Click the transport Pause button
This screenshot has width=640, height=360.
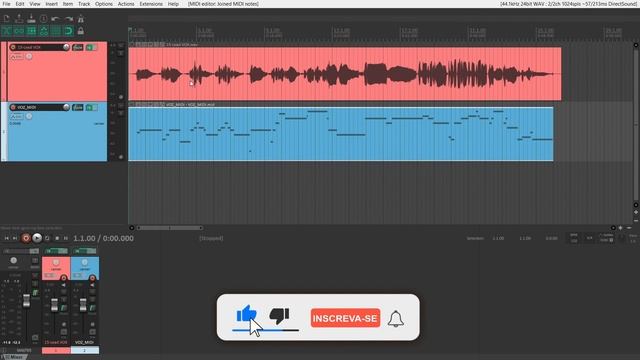click(65, 238)
